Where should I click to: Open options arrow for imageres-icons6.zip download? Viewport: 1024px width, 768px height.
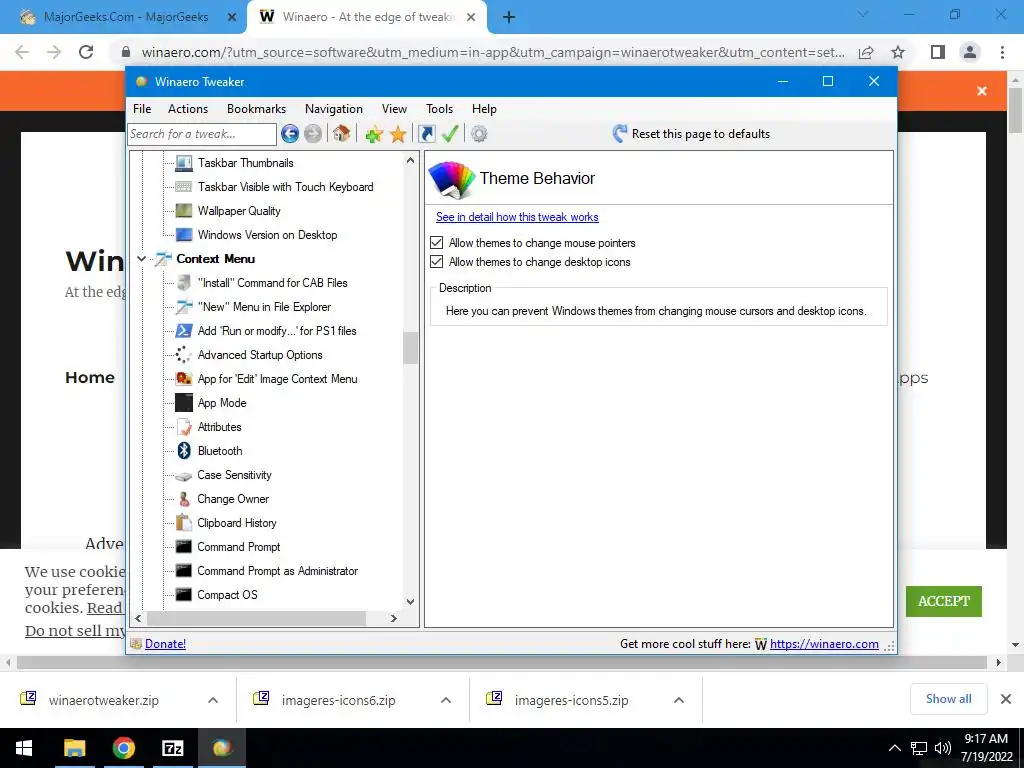pos(446,700)
